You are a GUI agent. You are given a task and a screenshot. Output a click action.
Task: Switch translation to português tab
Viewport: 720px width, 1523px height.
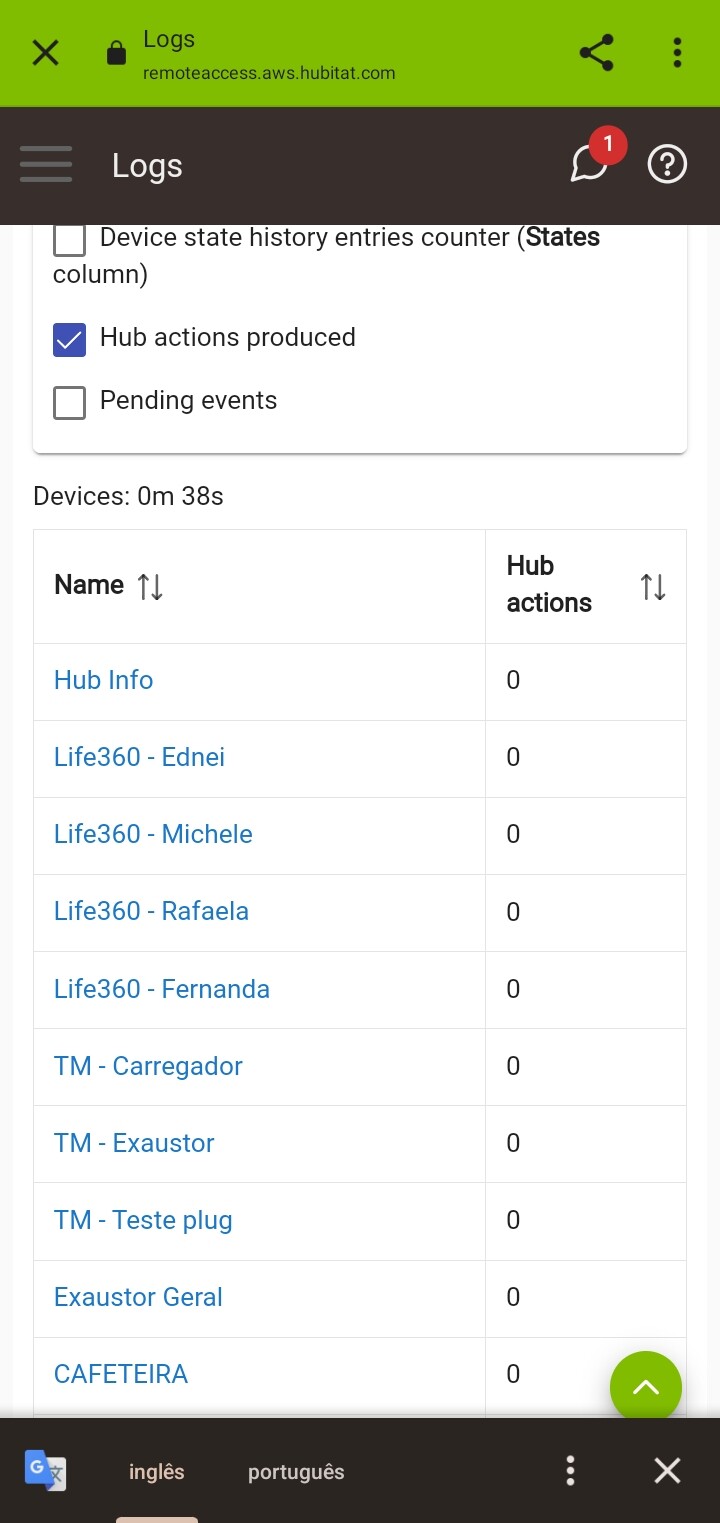click(296, 1472)
